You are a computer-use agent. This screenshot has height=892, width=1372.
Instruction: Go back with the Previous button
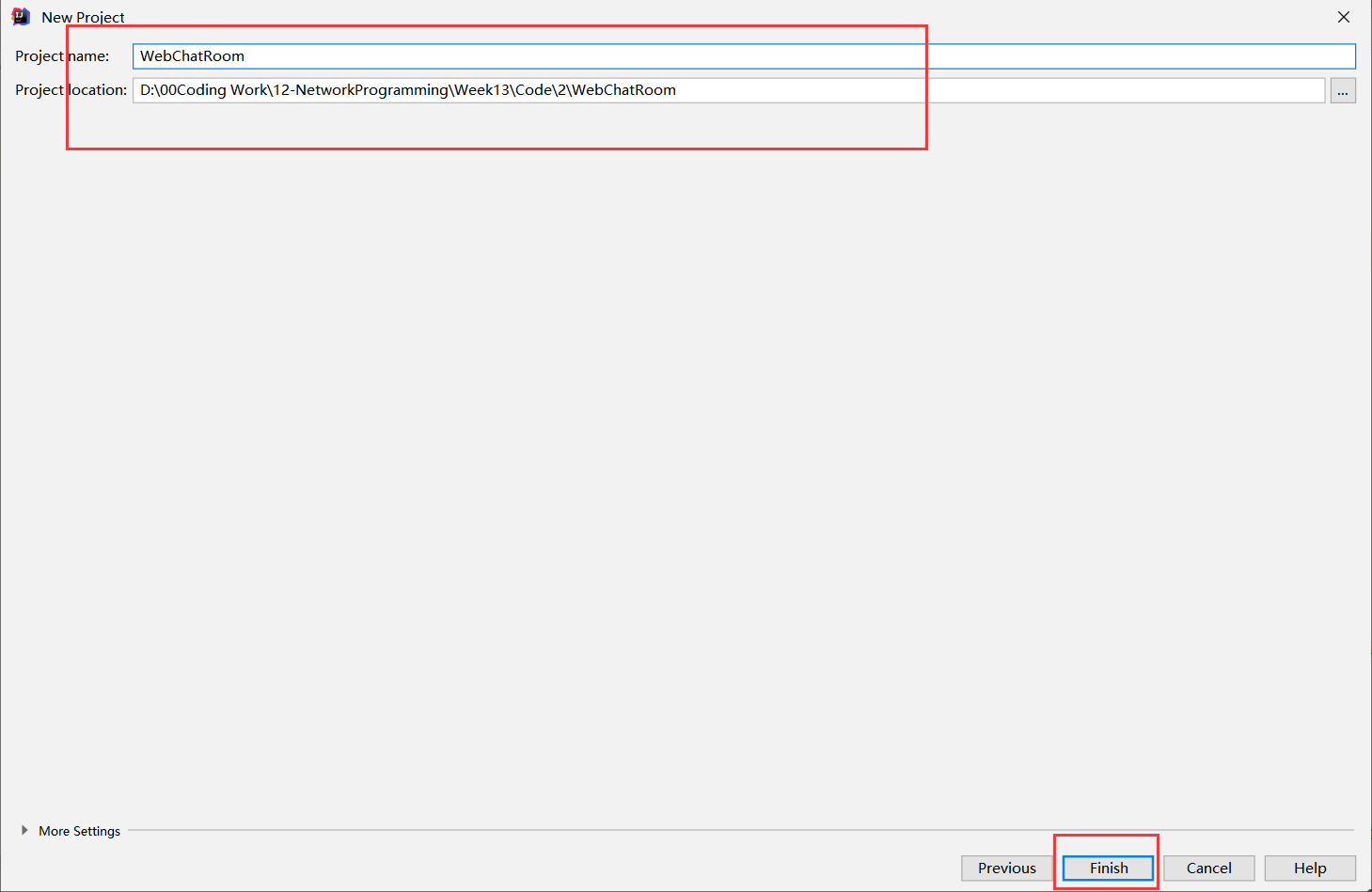click(1006, 868)
